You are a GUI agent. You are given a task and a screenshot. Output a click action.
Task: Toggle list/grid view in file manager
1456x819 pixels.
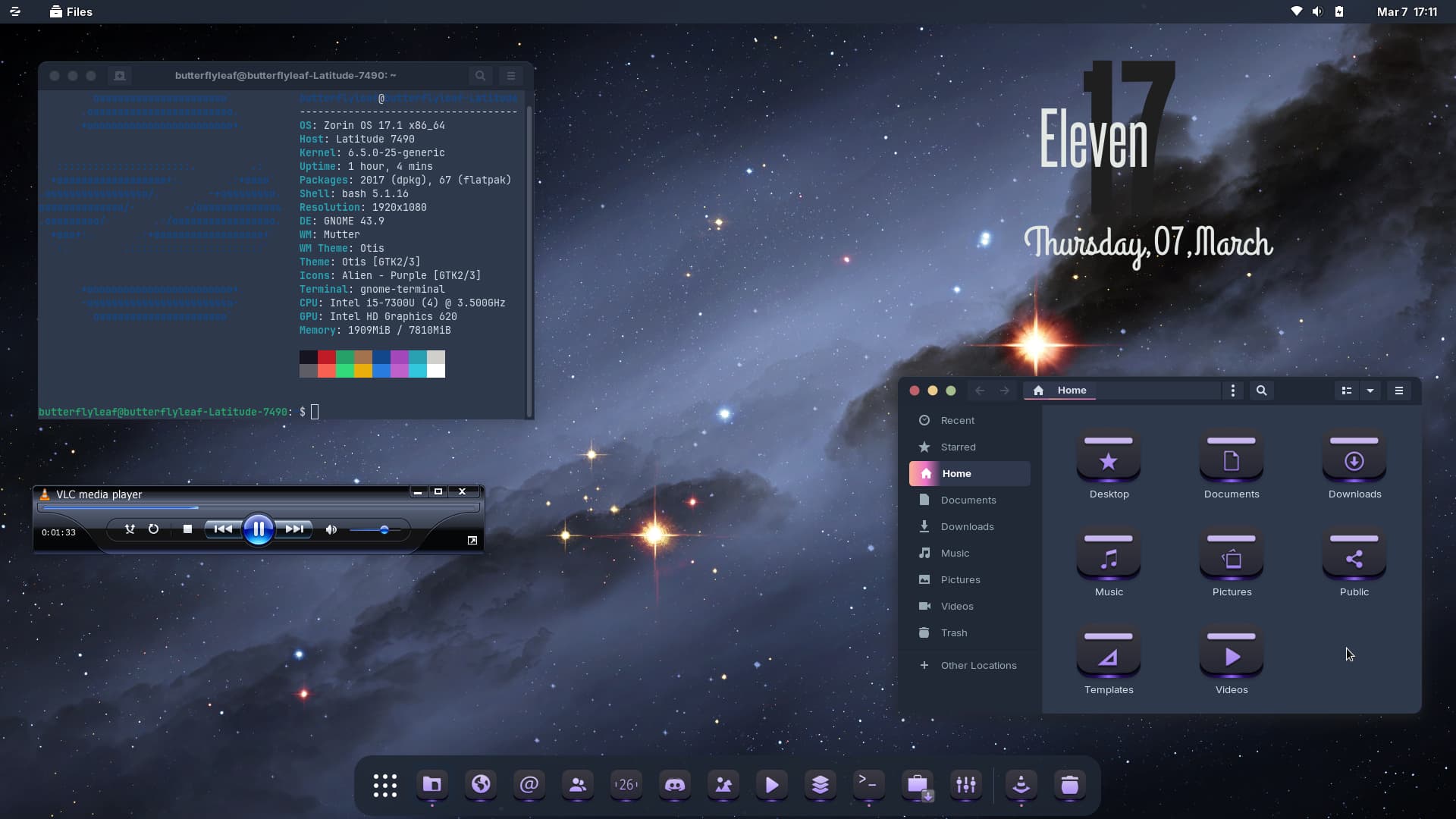point(1347,391)
